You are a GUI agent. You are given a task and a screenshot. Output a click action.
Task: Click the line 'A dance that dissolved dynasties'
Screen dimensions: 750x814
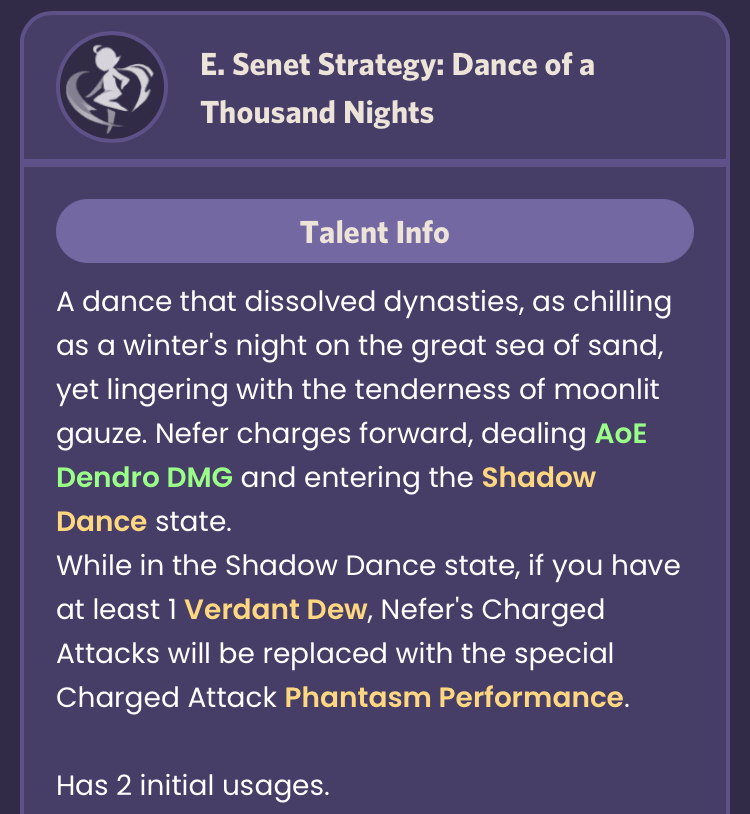(364, 302)
